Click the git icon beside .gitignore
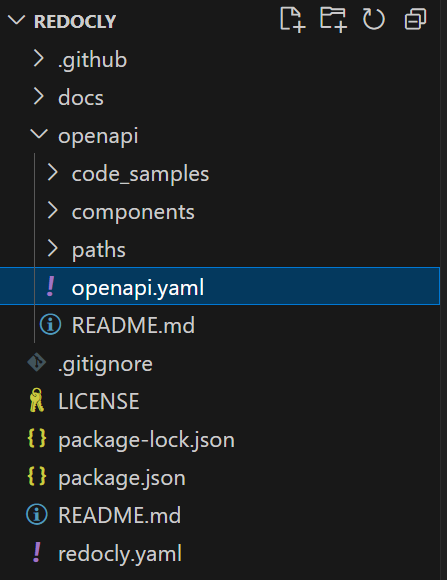Viewport: 447px width, 580px height. click(37, 363)
